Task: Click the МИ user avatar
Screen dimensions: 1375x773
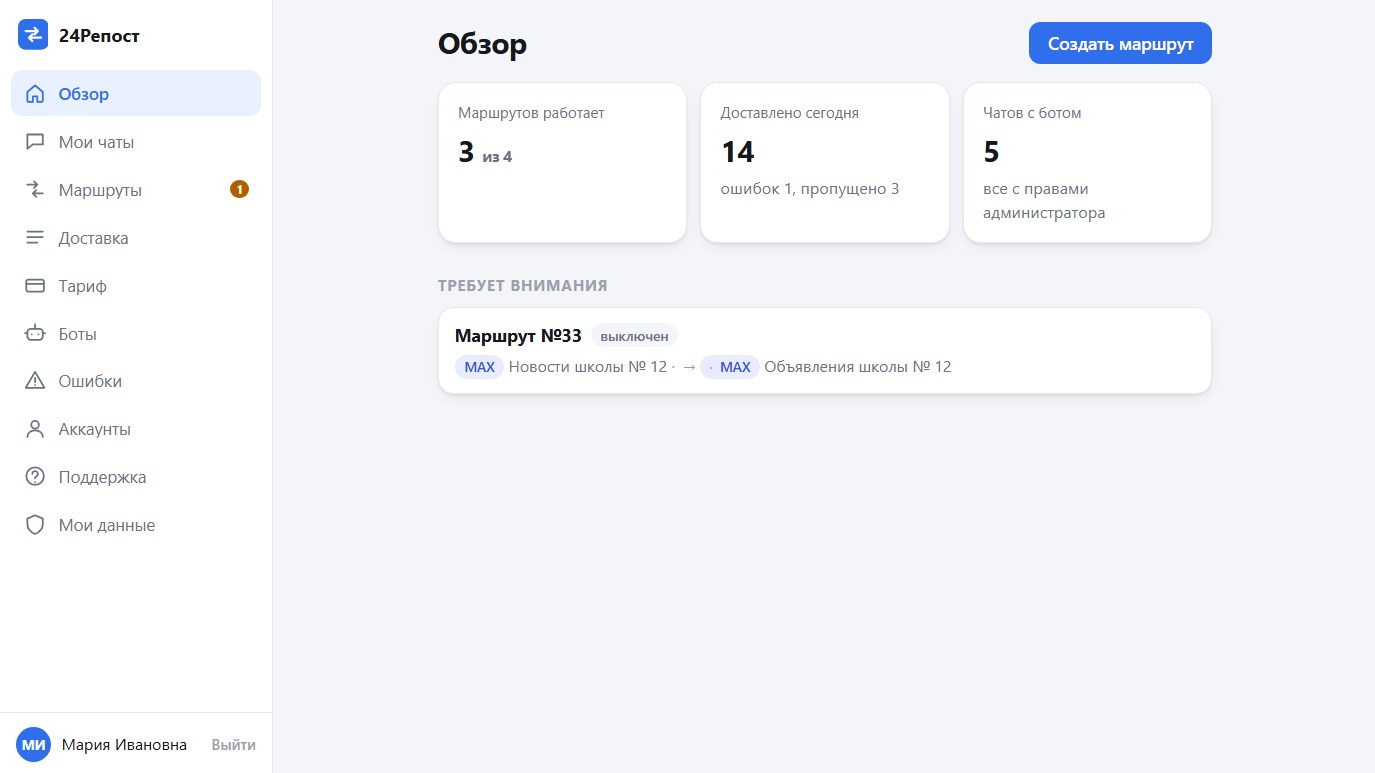Action: pos(33,745)
